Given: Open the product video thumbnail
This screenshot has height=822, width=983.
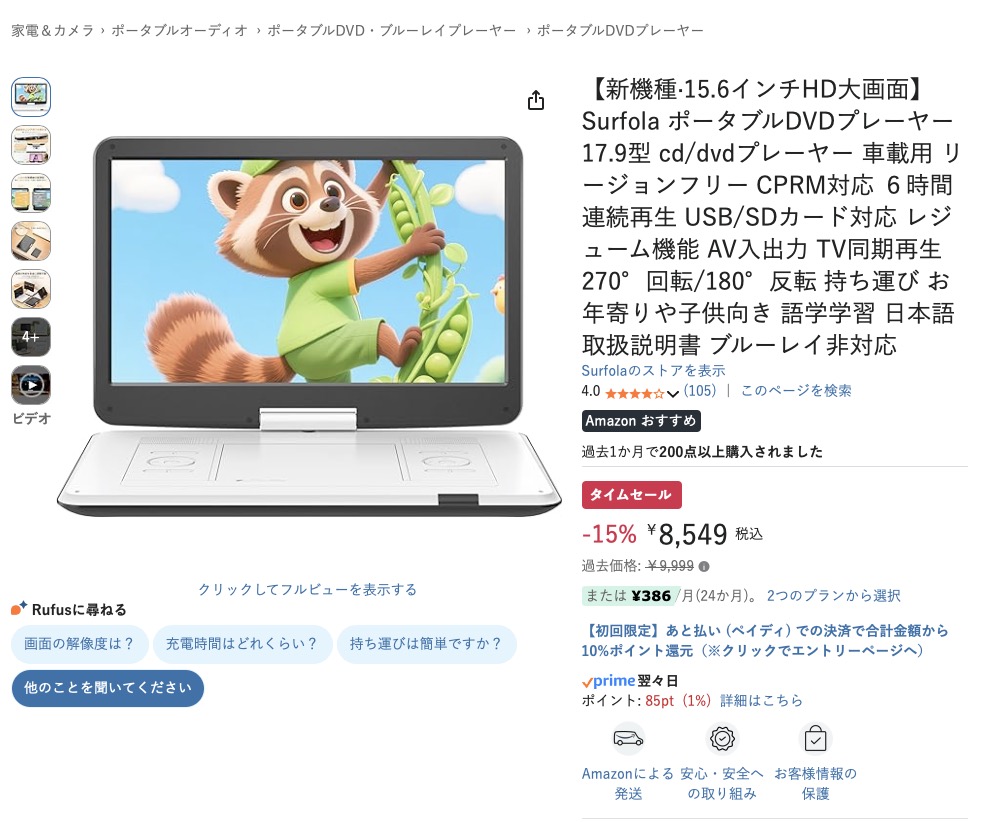Looking at the screenshot, I should pyautogui.click(x=31, y=385).
